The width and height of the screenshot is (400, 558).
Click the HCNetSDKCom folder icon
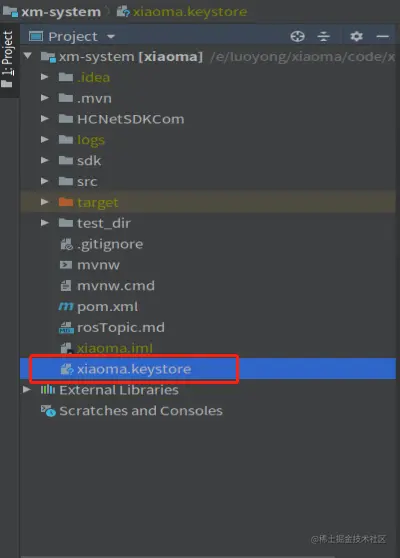(x=66, y=119)
